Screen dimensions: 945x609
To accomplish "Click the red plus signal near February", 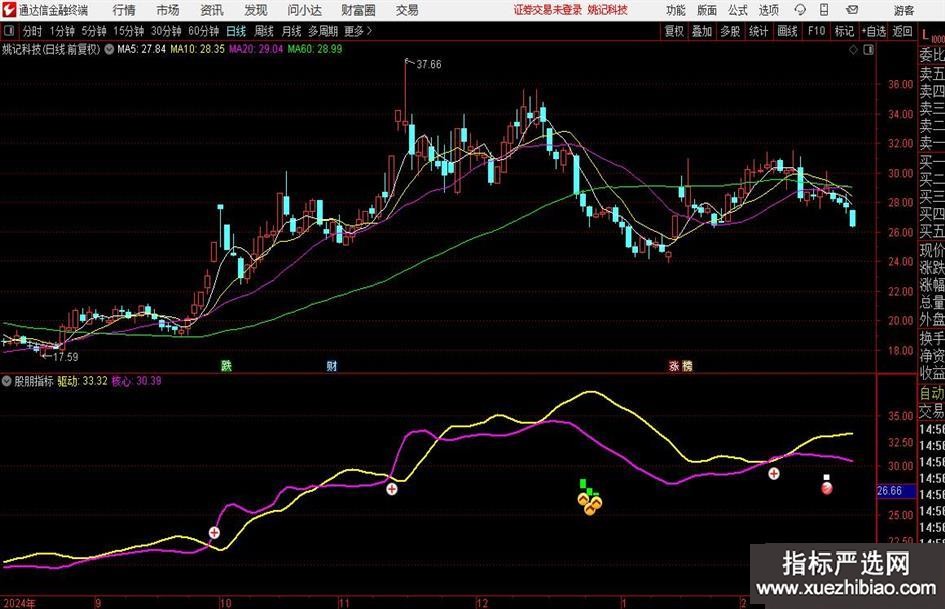I will (774, 474).
